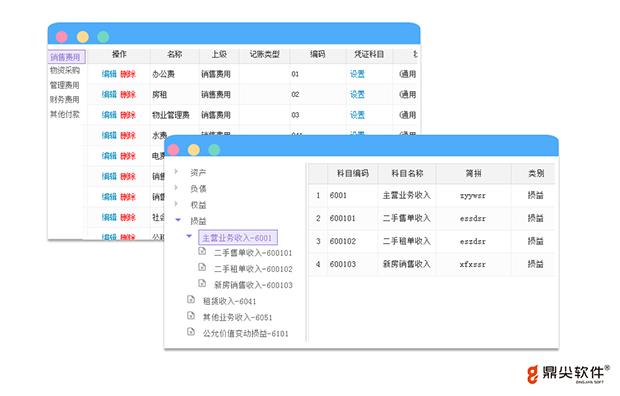This screenshot has width=620, height=396.
Task: Click 删除 in the 水费 row
Action: tap(128, 135)
